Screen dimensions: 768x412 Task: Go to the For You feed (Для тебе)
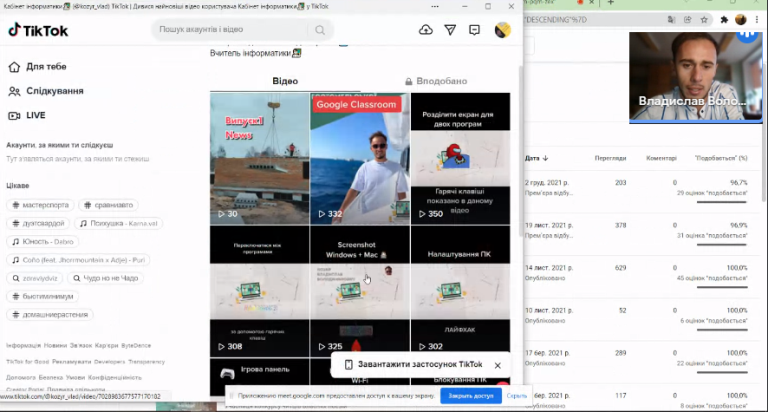click(x=37, y=67)
